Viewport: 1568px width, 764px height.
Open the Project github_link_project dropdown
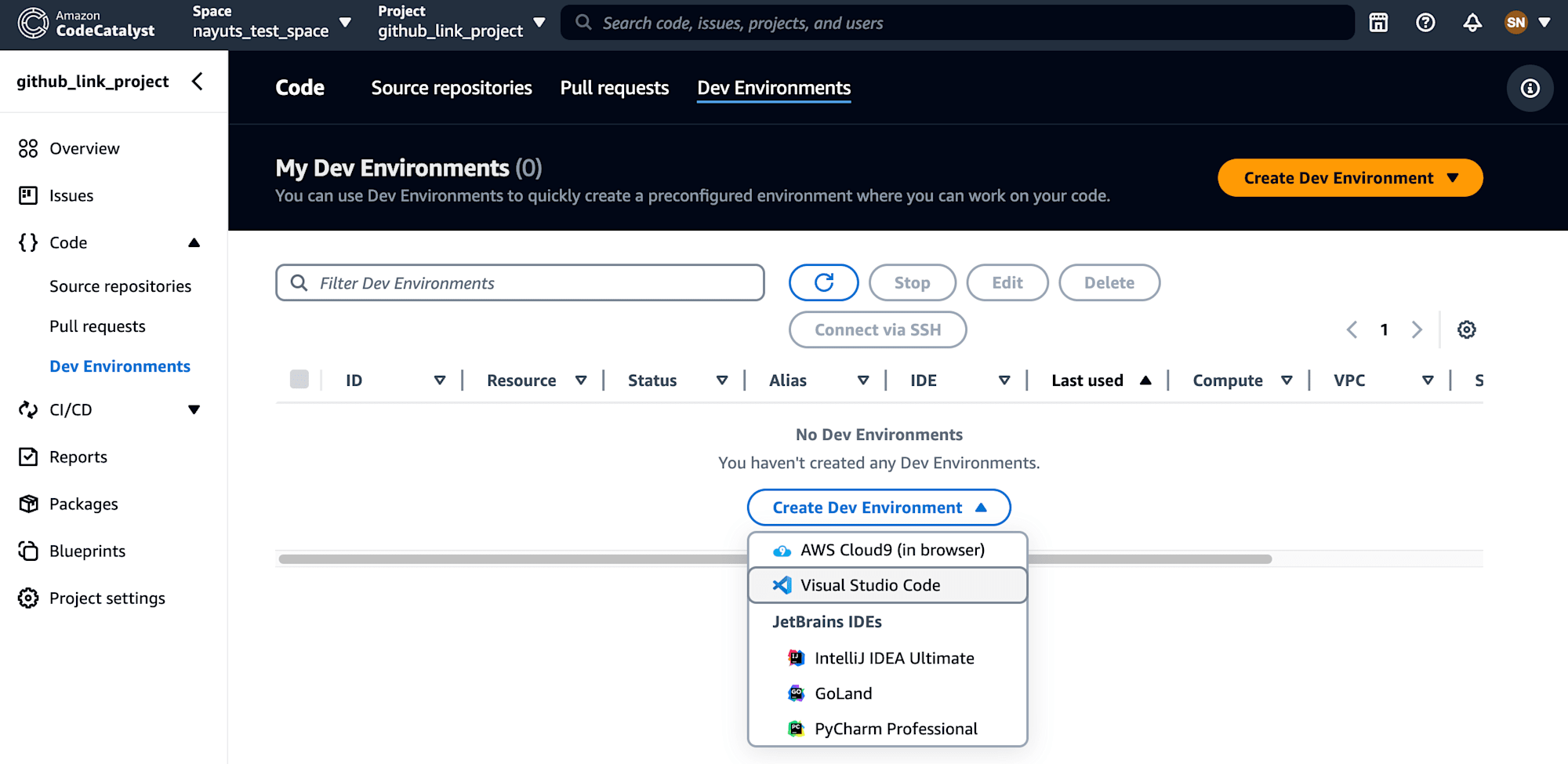(461, 23)
